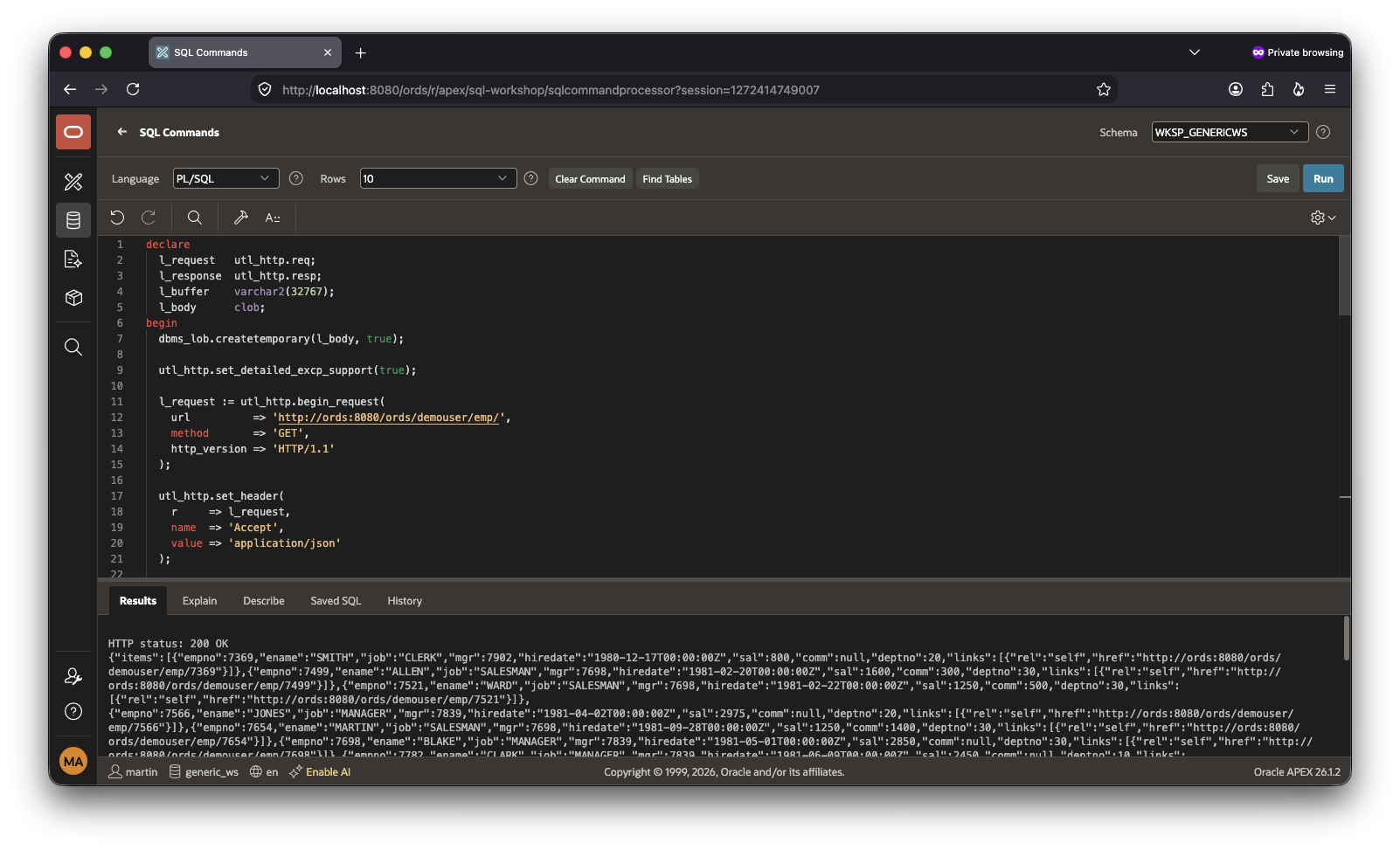Image resolution: width=1400 pixels, height=850 pixels.
Task: Close the SQL Commands browser tab
Action: pyautogui.click(x=328, y=52)
